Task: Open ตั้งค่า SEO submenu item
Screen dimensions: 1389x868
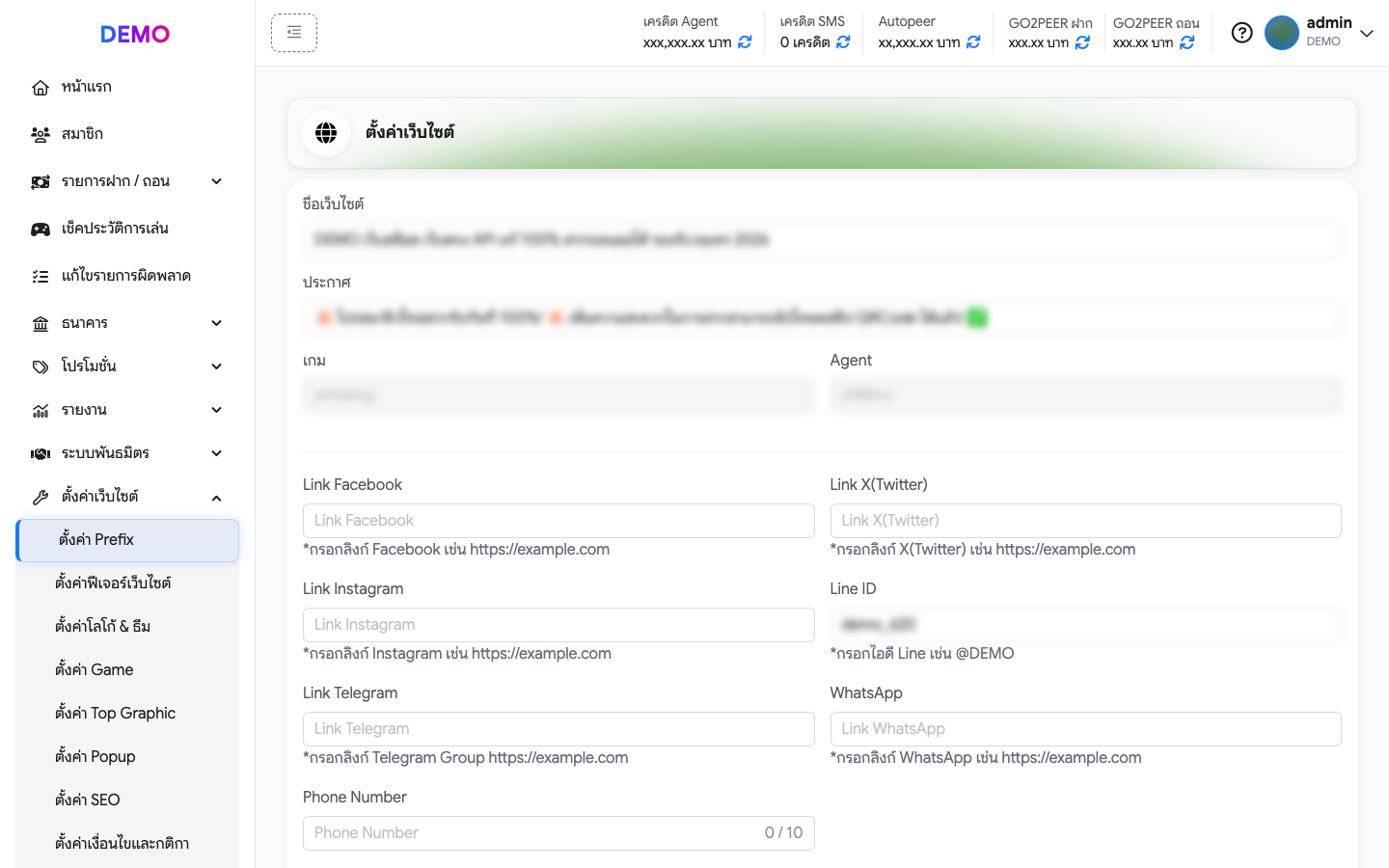Action: 127,800
